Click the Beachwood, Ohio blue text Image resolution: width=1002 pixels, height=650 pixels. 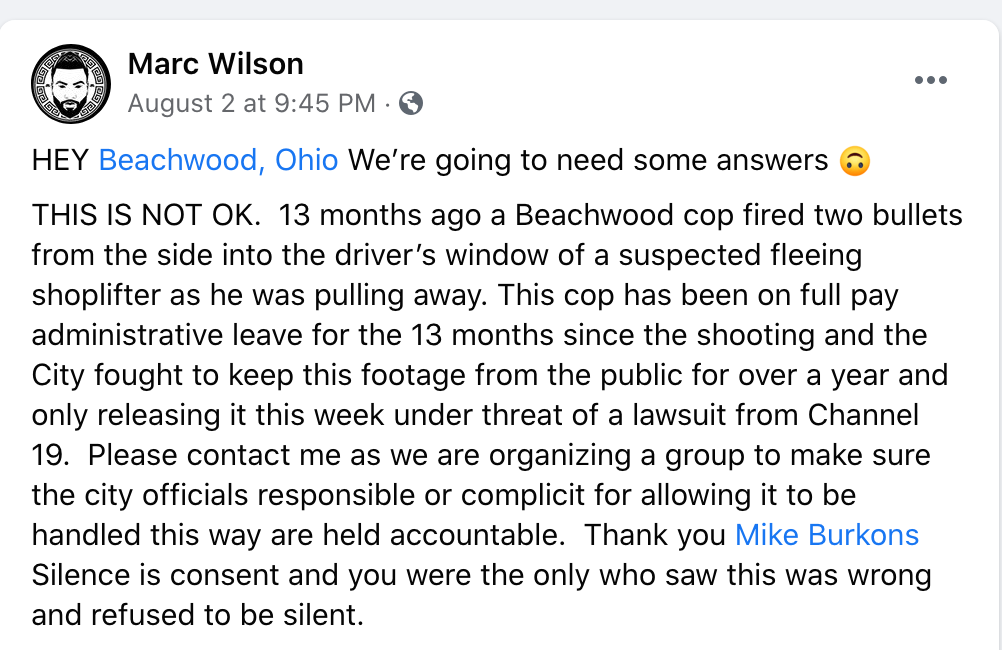point(217,159)
